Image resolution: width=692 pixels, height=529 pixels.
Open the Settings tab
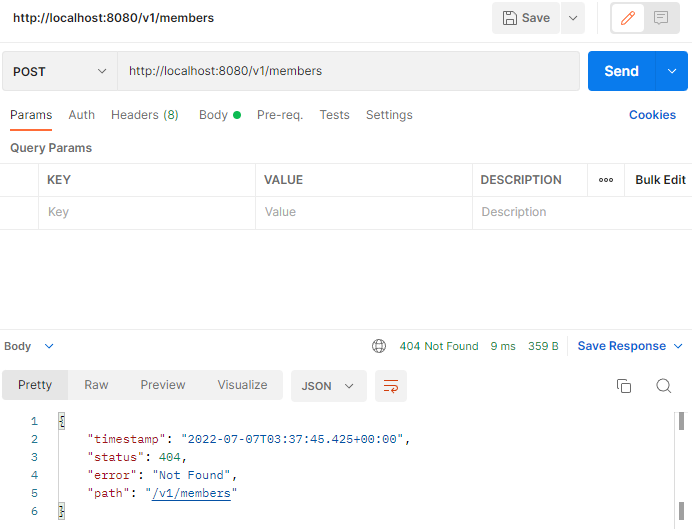(x=389, y=115)
